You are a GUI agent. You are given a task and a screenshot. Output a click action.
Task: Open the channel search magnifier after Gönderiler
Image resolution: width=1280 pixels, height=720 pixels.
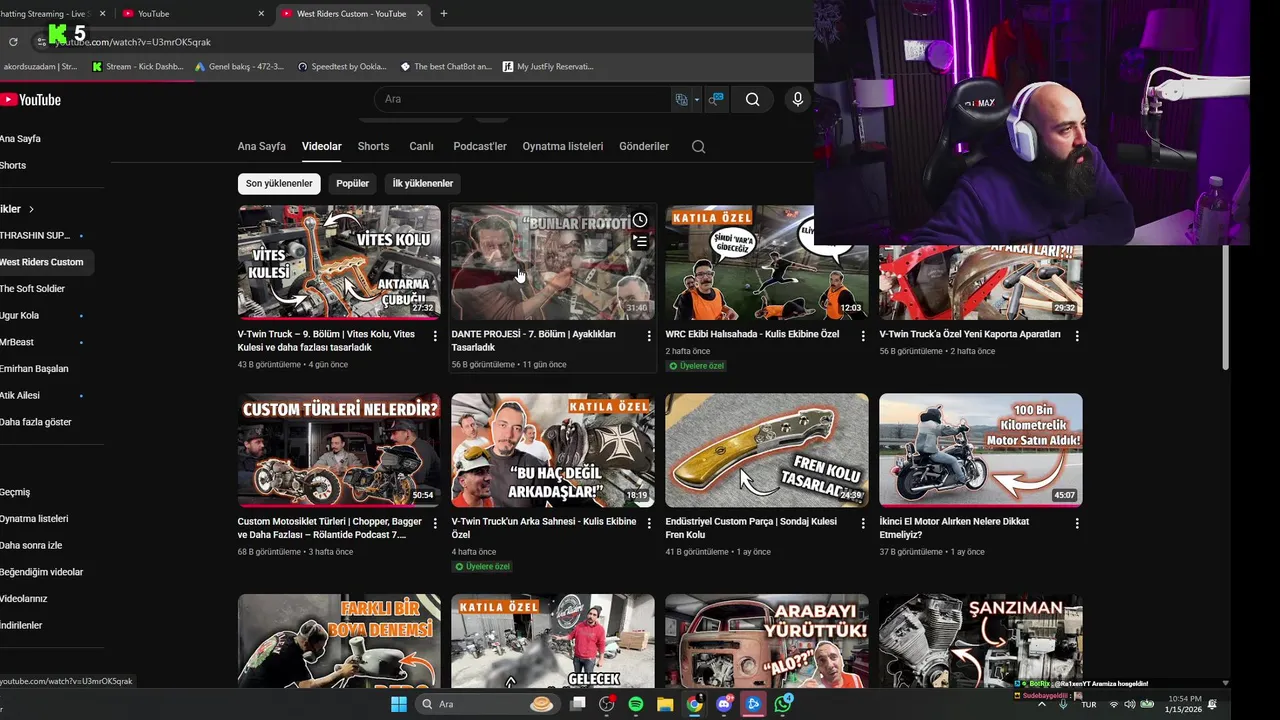click(698, 146)
